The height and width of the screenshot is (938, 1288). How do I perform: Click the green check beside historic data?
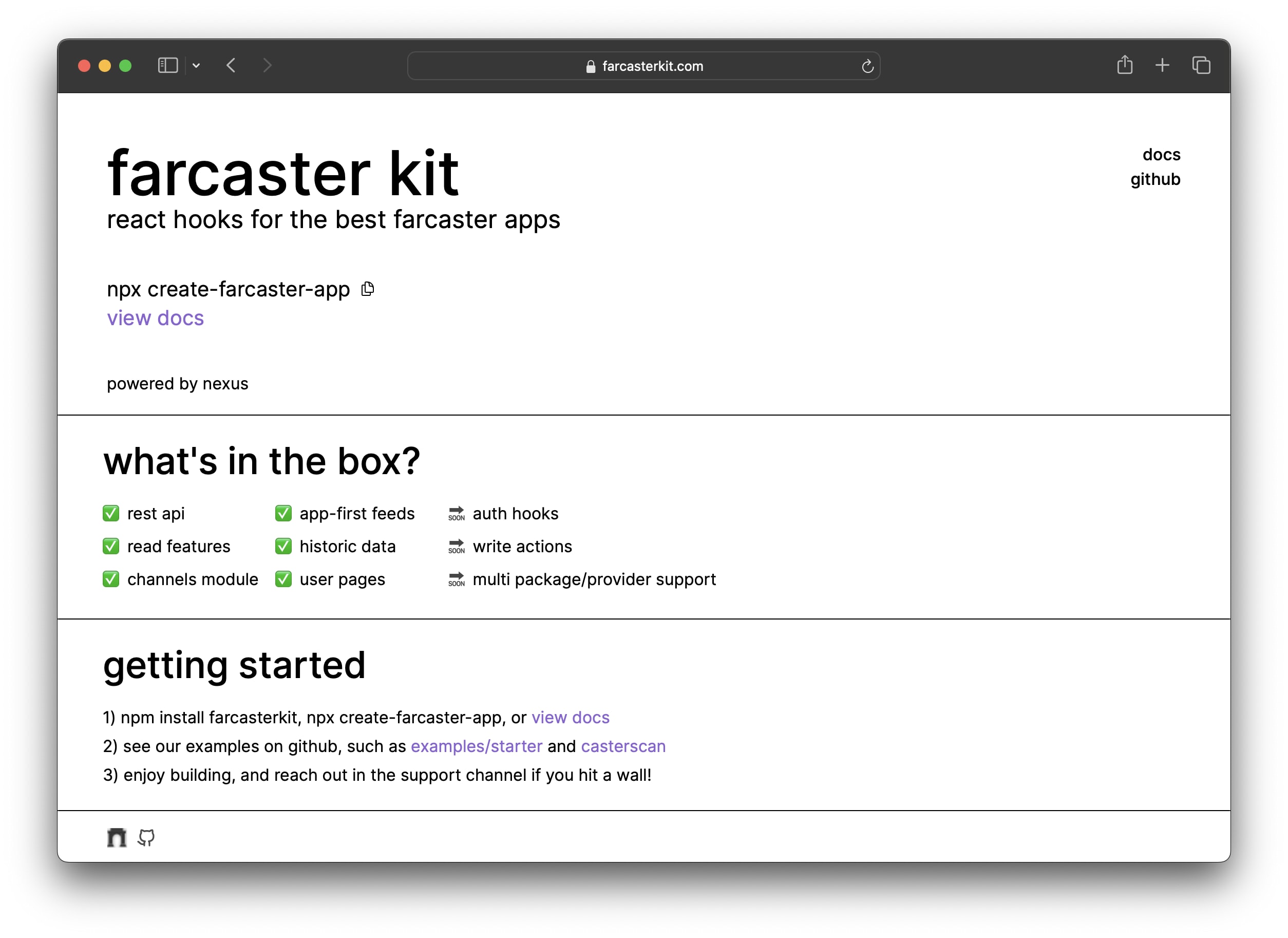click(283, 547)
